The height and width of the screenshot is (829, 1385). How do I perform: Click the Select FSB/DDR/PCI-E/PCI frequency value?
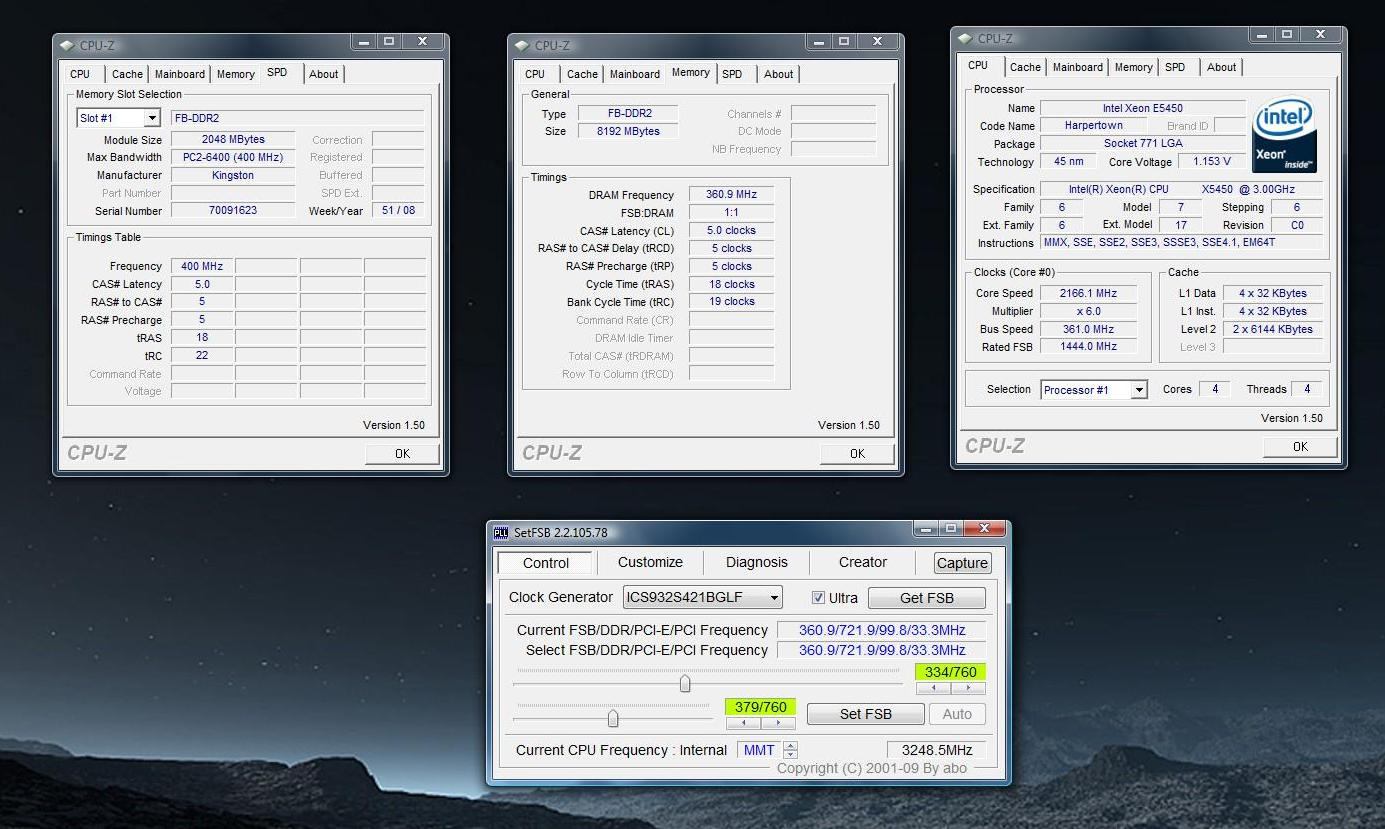coord(882,650)
